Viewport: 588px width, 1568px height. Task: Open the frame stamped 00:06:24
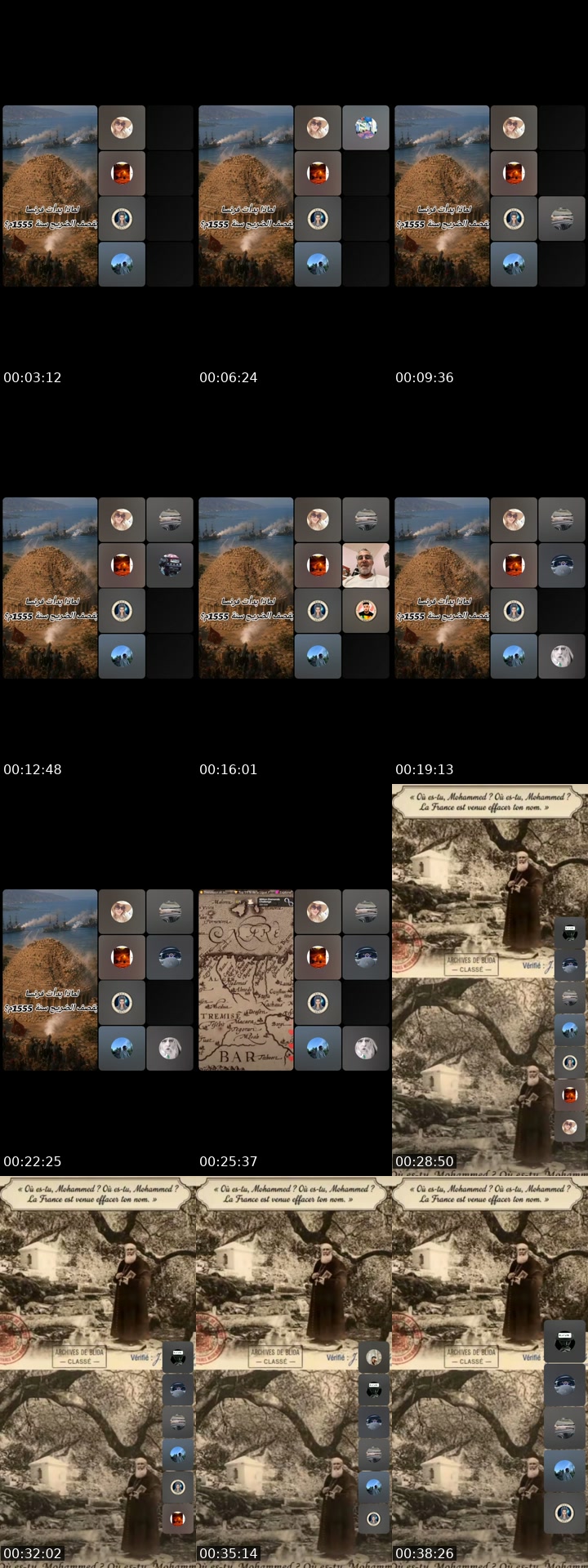(x=294, y=196)
